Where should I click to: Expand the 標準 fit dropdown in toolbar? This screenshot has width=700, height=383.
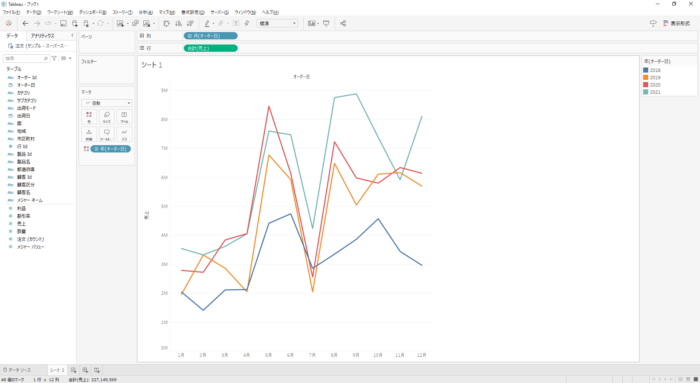277,23
